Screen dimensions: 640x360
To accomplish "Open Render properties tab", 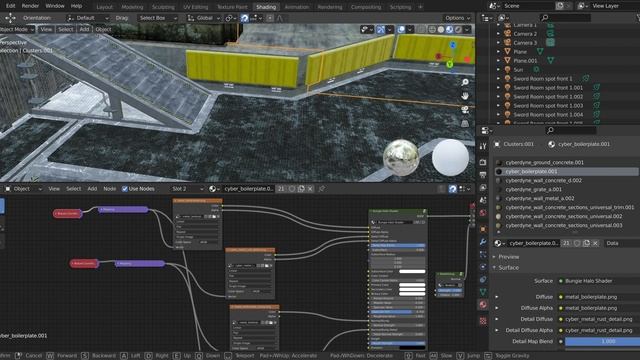I will 483,162.
